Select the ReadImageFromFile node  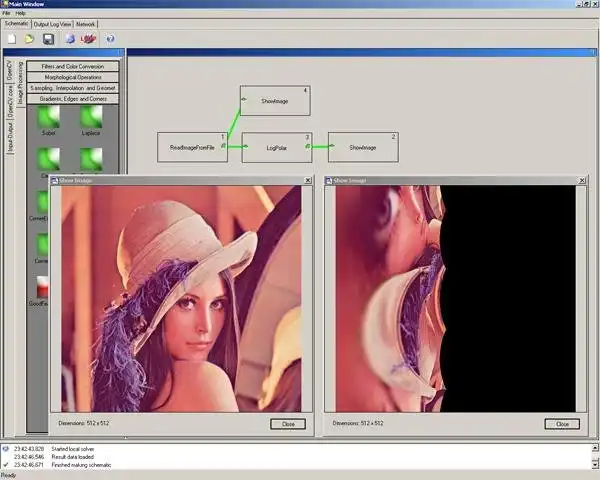point(192,147)
